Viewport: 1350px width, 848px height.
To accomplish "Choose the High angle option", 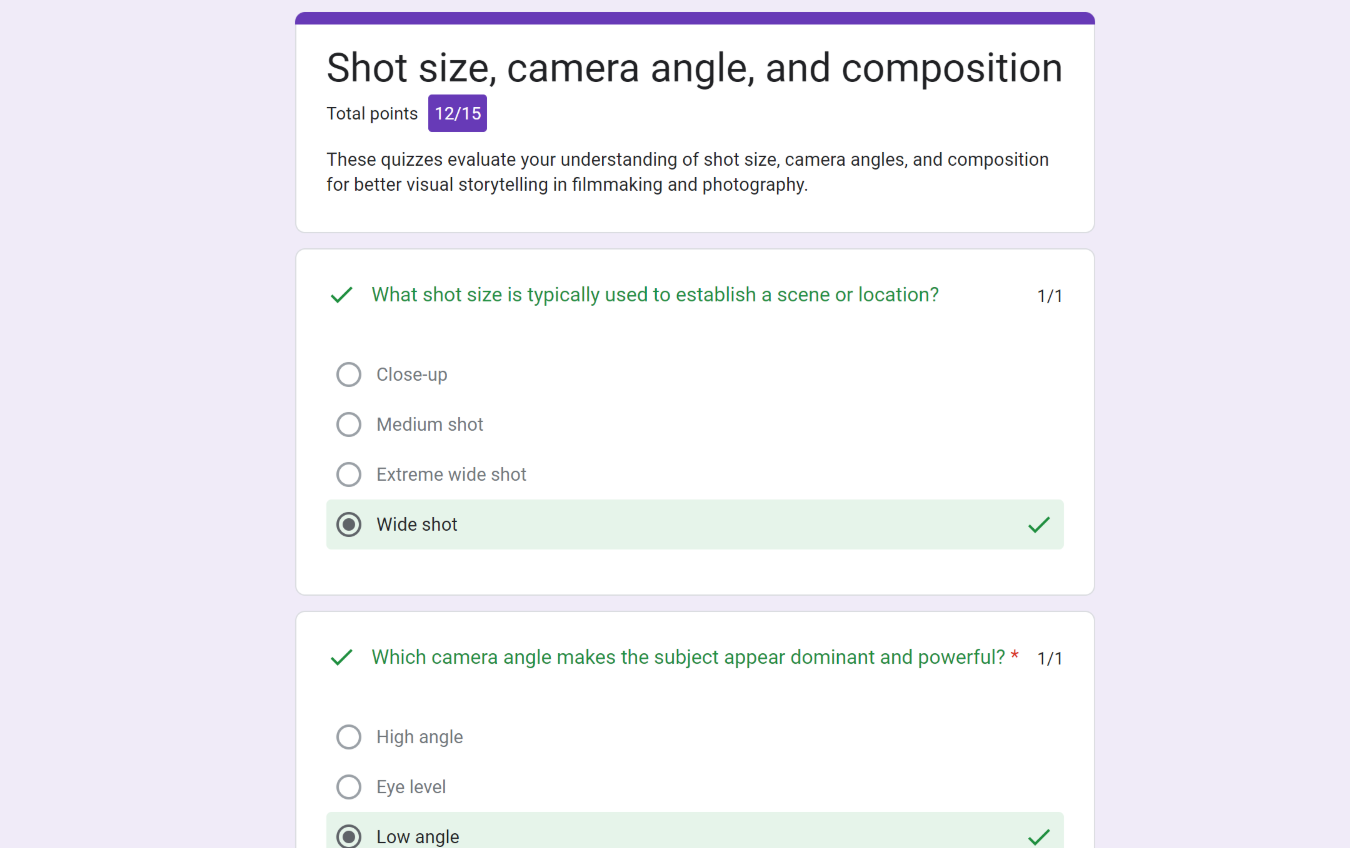I will point(349,737).
